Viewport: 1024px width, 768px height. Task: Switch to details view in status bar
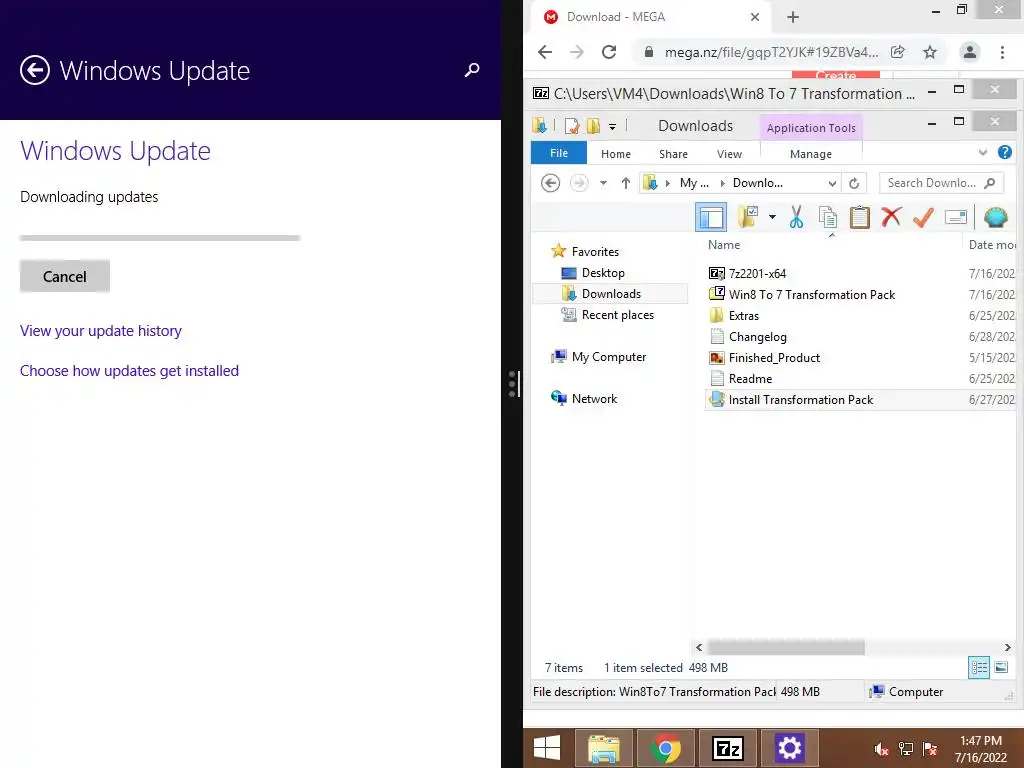[x=978, y=667]
